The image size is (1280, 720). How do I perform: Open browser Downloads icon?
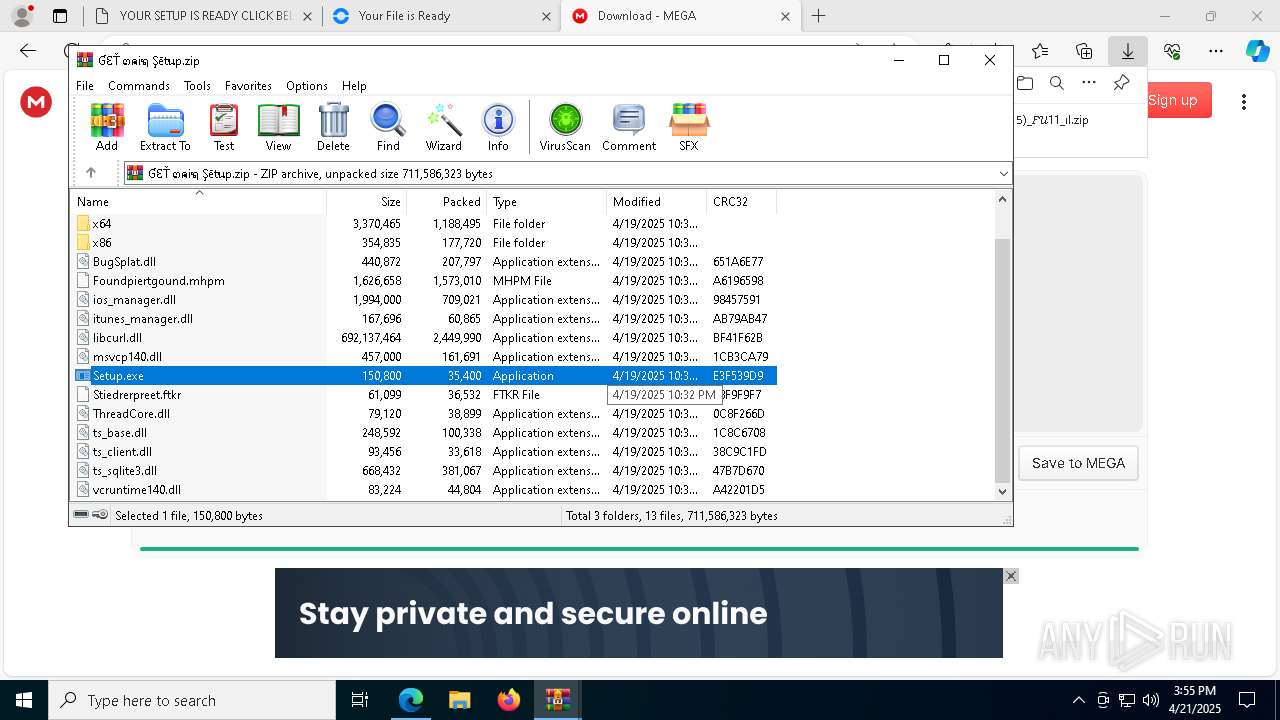point(1128,51)
